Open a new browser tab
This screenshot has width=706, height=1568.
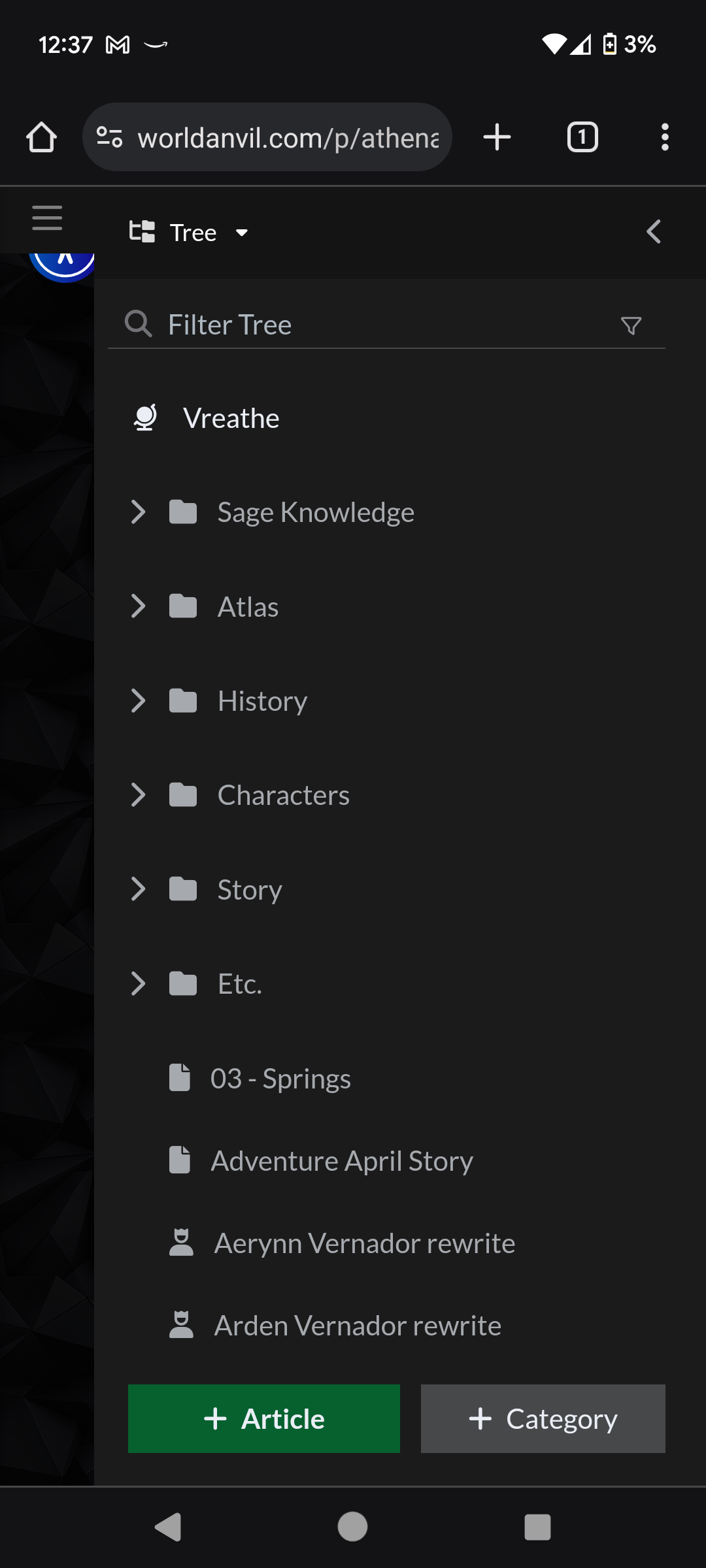click(497, 137)
